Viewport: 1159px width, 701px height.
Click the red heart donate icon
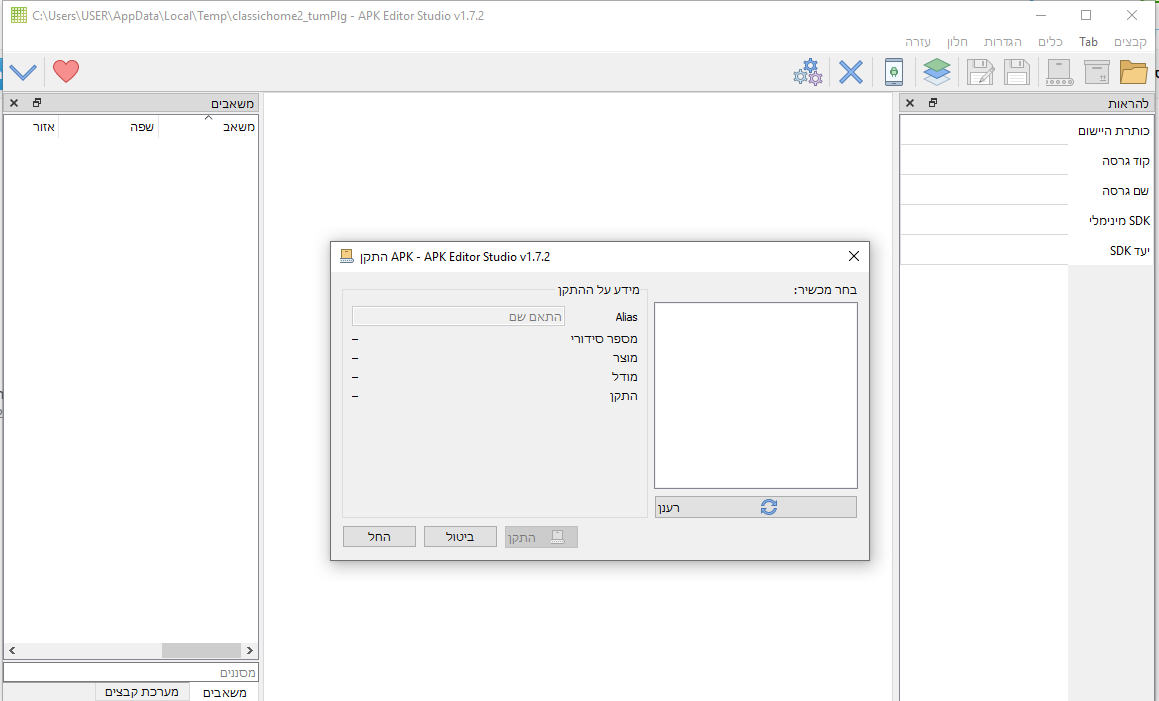click(x=66, y=72)
